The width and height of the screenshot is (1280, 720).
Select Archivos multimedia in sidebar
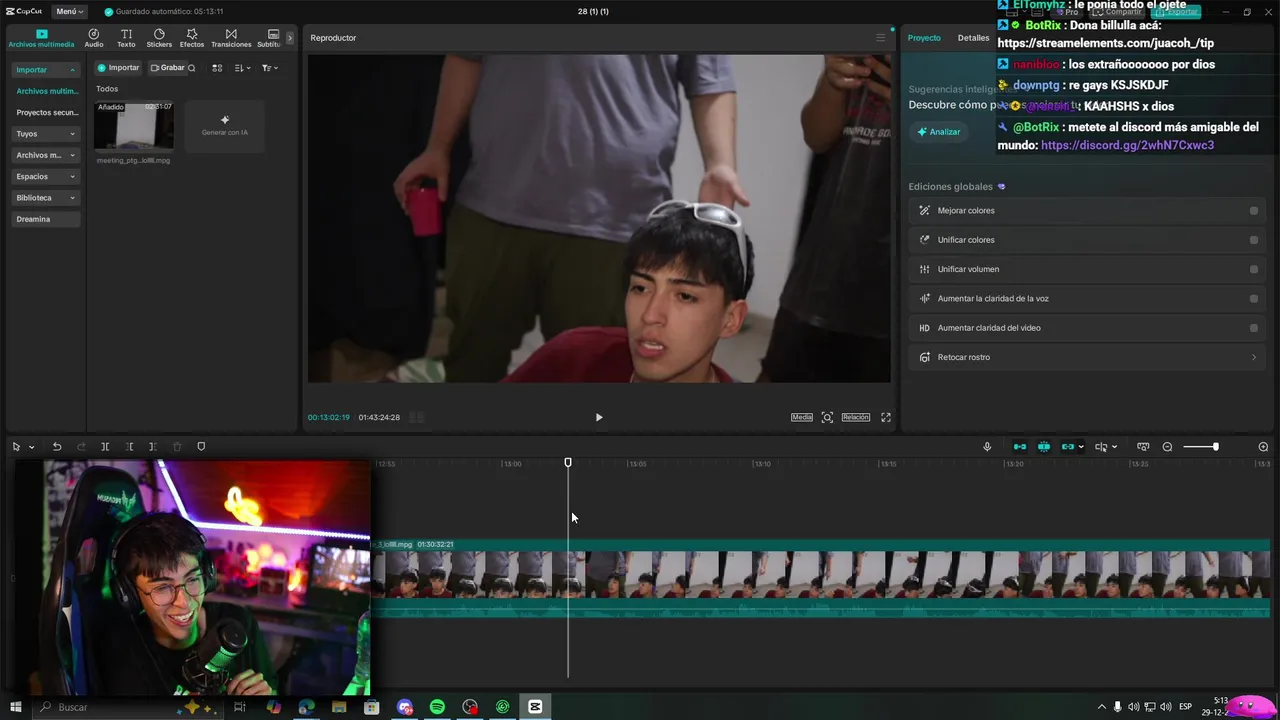tap(46, 91)
